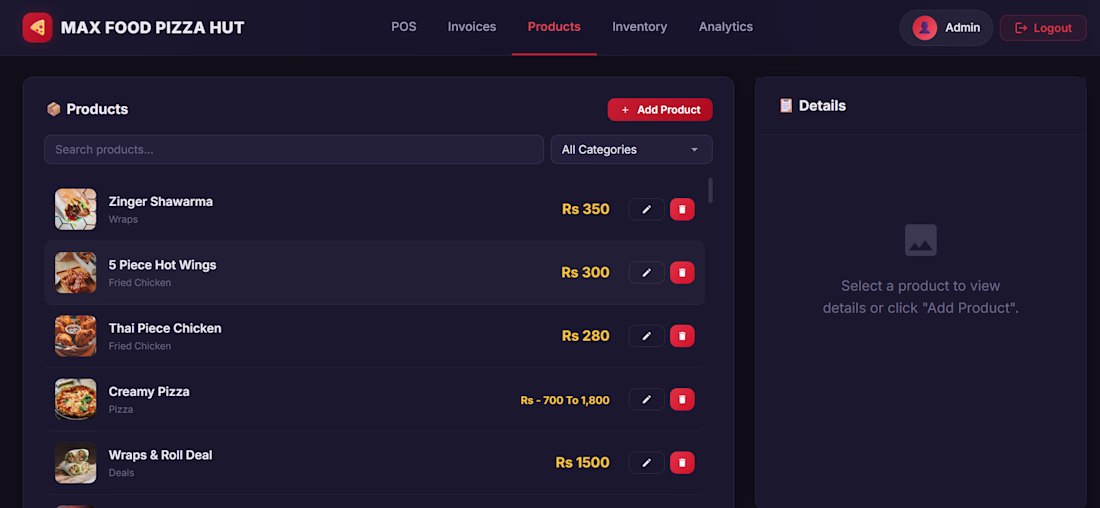Screen dimensions: 1100x508
Task: Click the Add Product button
Action: [x=660, y=109]
